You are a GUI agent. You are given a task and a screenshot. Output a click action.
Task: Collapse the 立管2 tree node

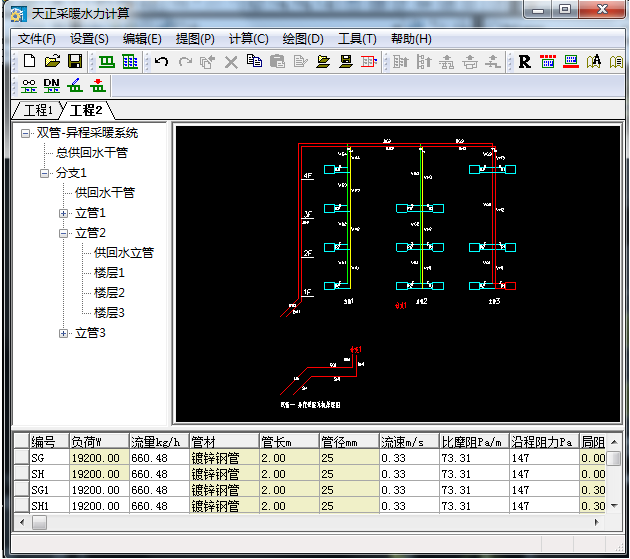click(63, 233)
